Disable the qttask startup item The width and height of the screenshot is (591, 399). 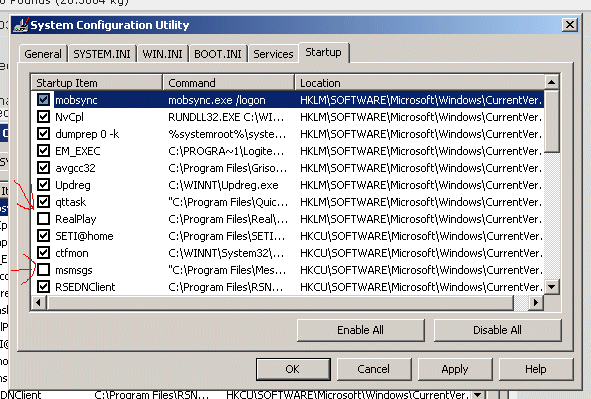pos(43,202)
